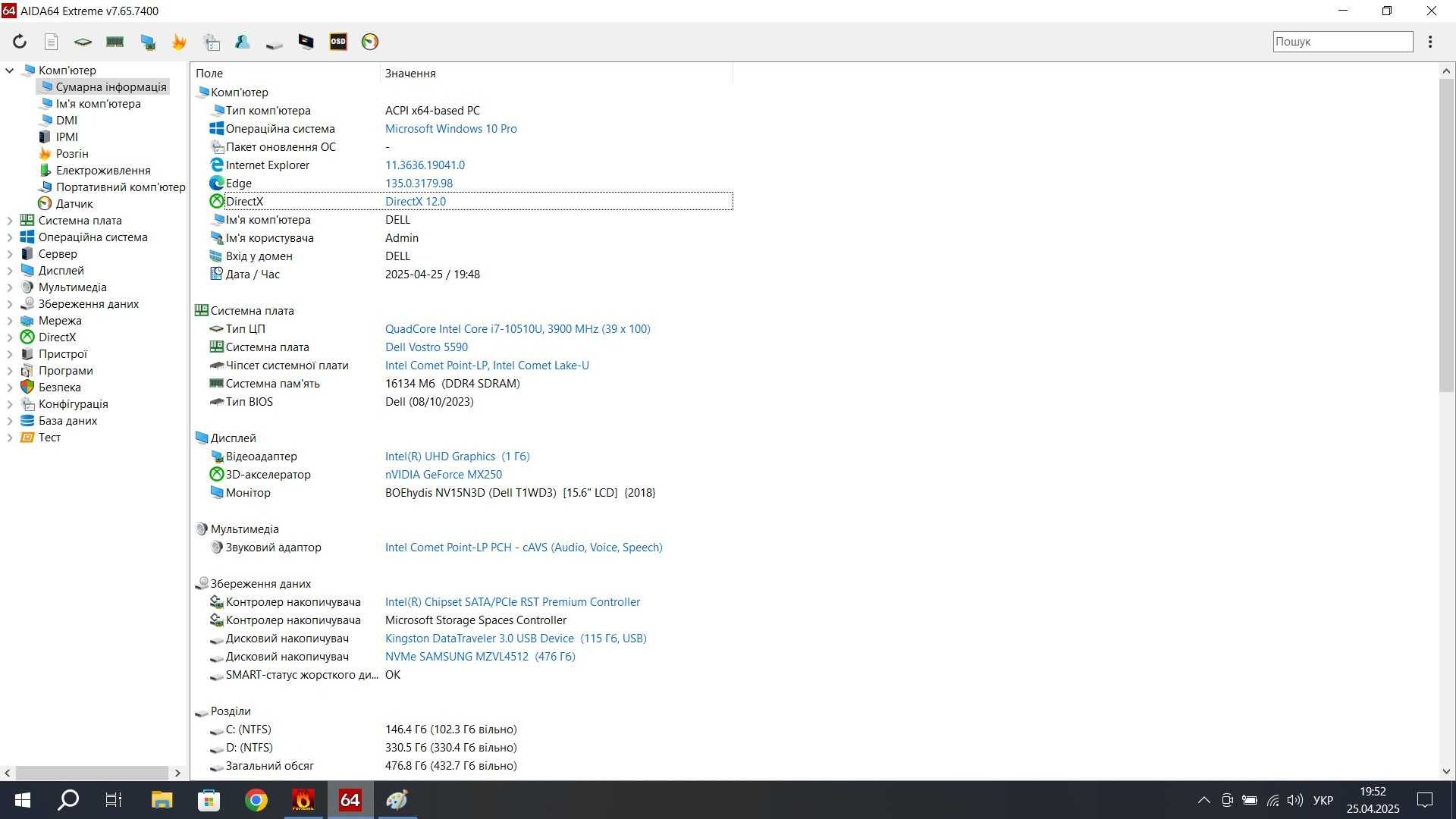Image resolution: width=1456 pixels, height=819 pixels.
Task: Click the memory module toolbar icon
Action: tap(115, 42)
